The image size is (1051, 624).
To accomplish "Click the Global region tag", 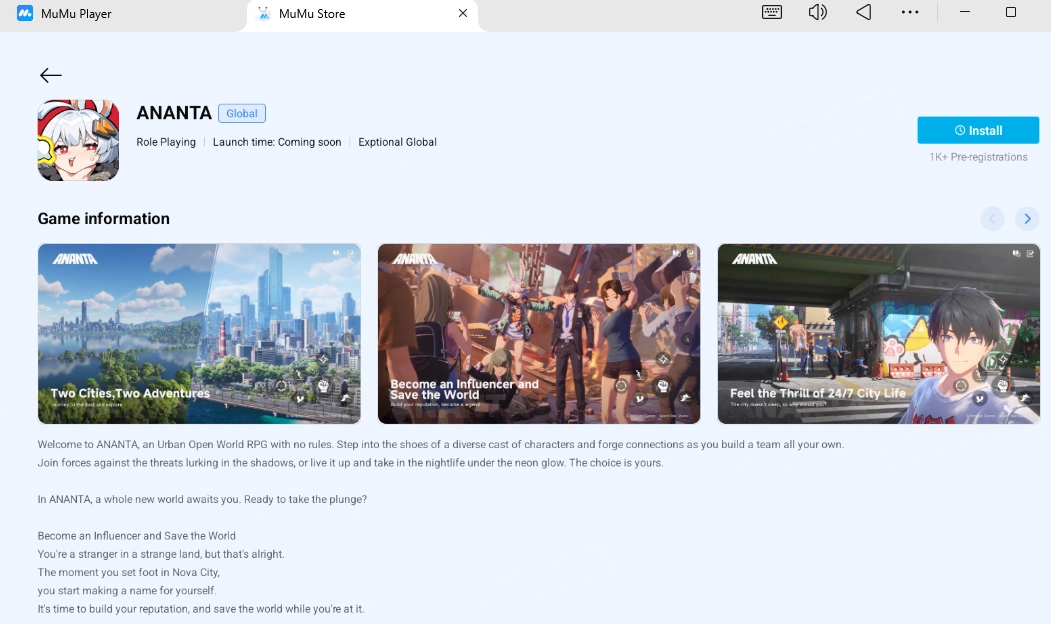I will 242,113.
